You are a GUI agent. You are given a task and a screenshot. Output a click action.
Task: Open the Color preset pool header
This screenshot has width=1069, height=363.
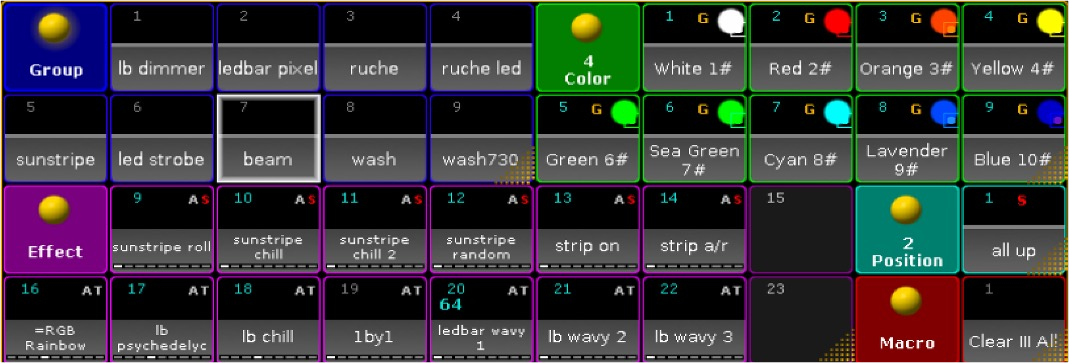click(x=588, y=48)
